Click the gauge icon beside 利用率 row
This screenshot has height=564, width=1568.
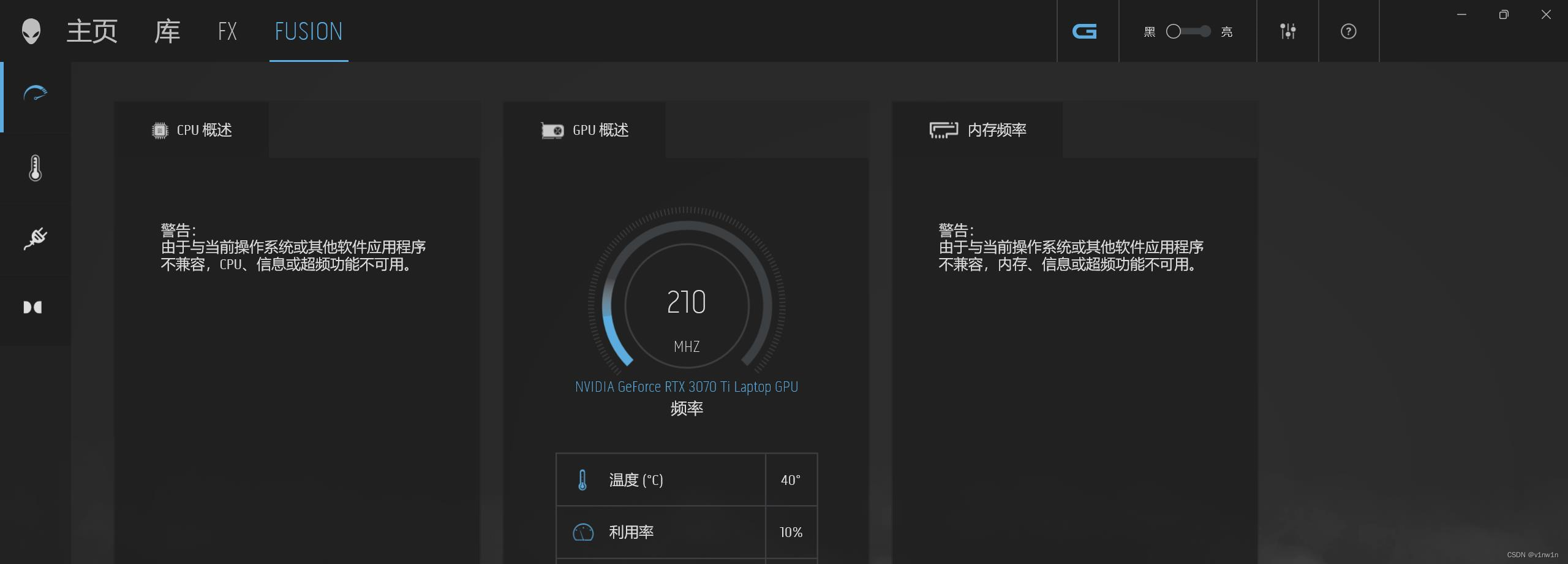pos(583,532)
